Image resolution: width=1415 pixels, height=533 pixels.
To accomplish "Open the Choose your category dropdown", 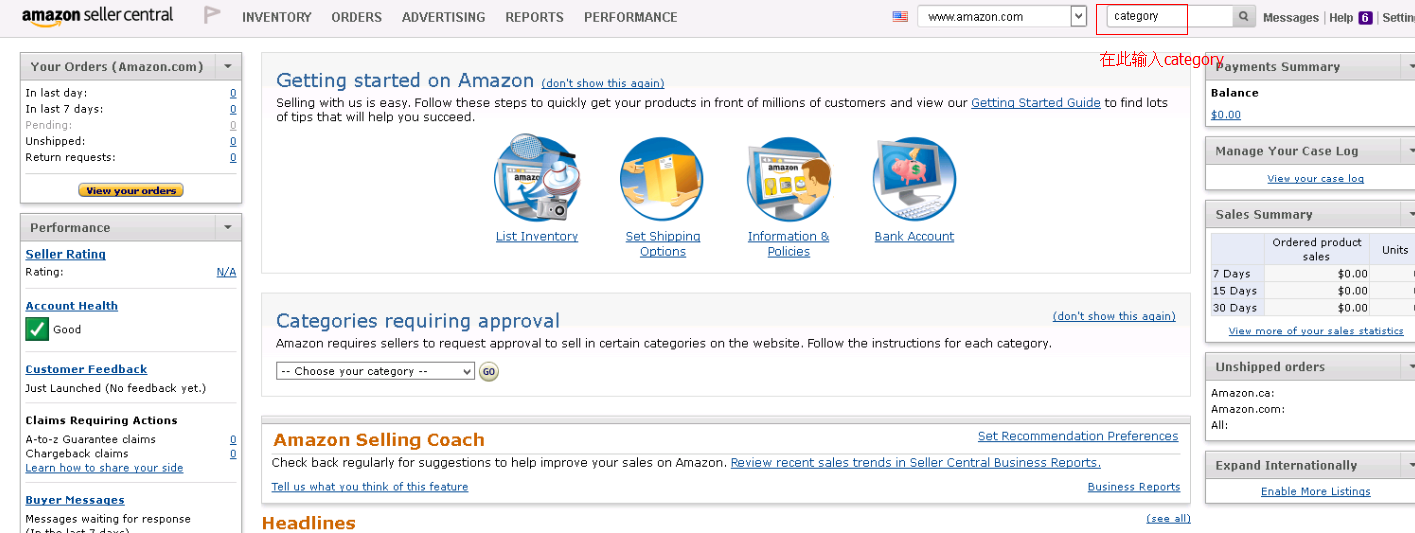I will [x=375, y=371].
